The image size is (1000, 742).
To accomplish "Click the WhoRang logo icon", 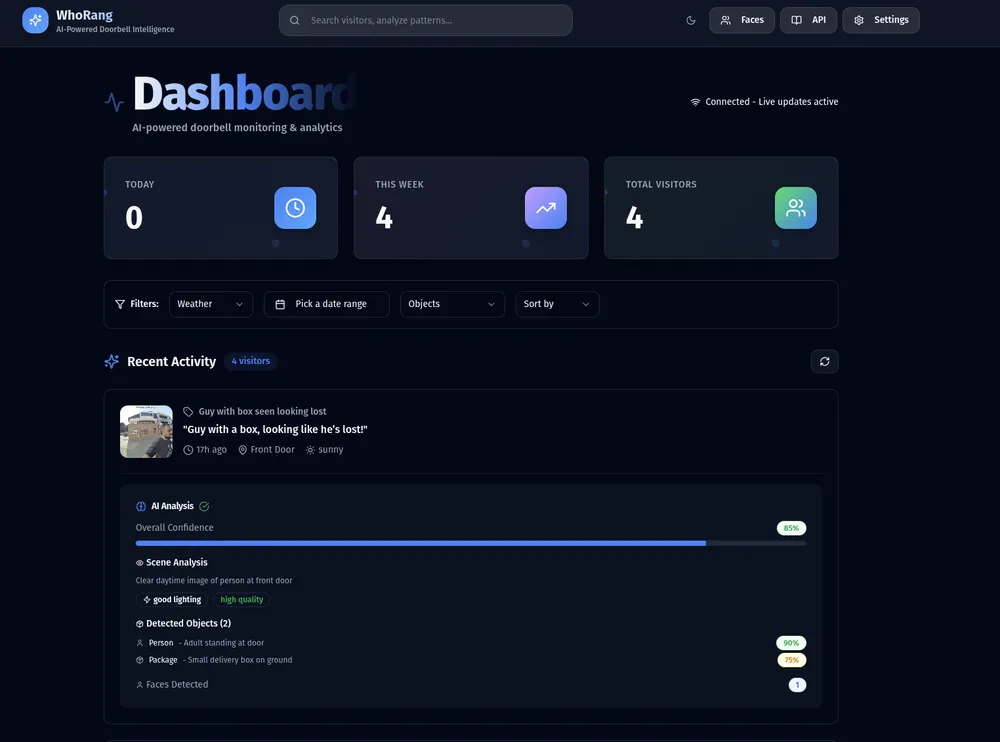I will [35, 20].
